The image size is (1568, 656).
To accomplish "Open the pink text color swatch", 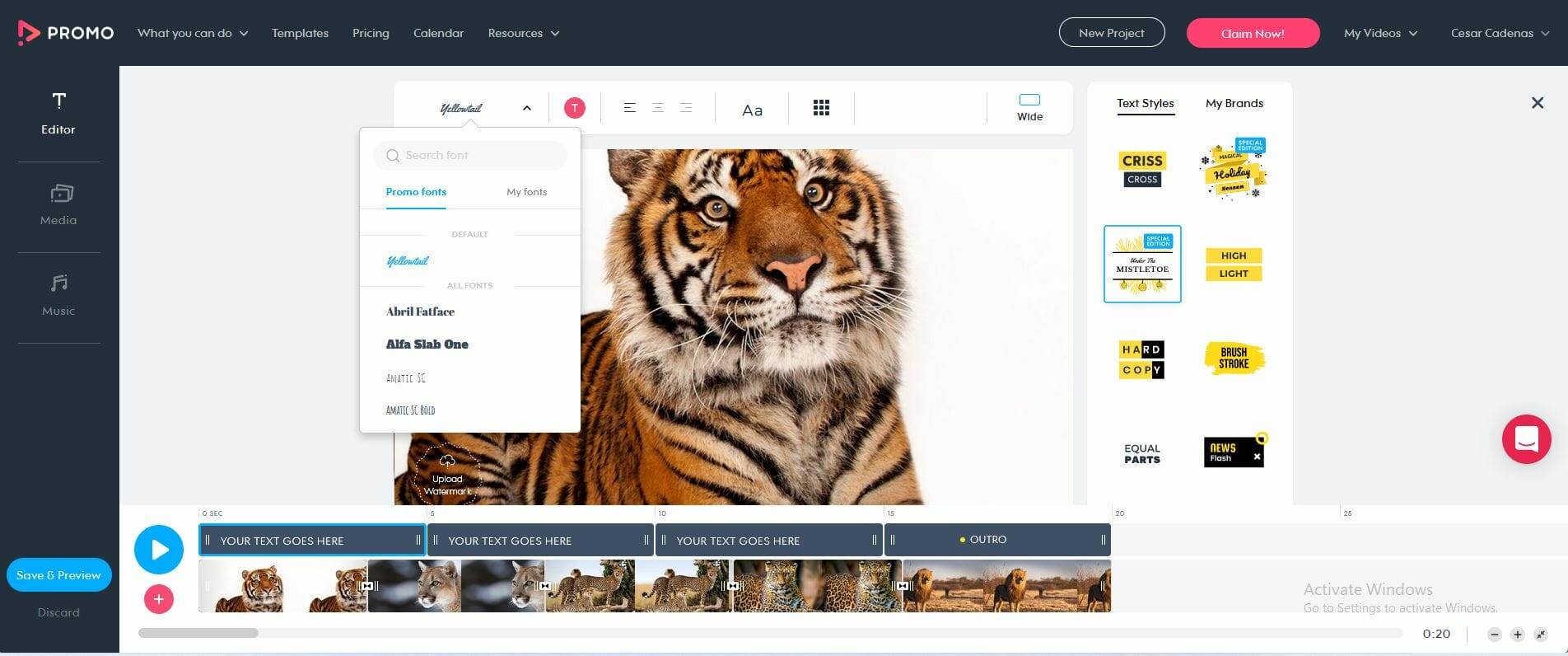I will point(575,108).
